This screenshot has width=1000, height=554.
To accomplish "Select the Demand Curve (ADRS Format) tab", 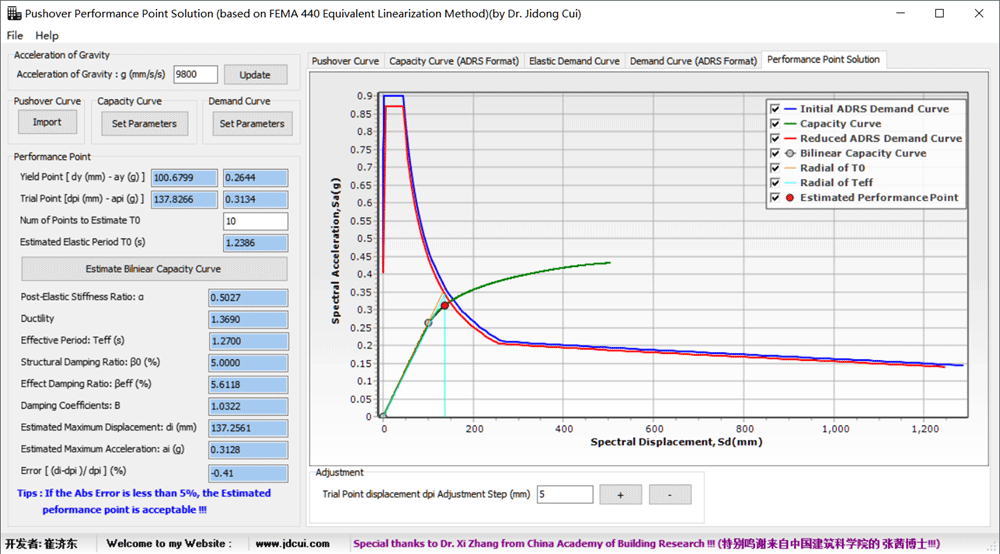I will click(693, 61).
